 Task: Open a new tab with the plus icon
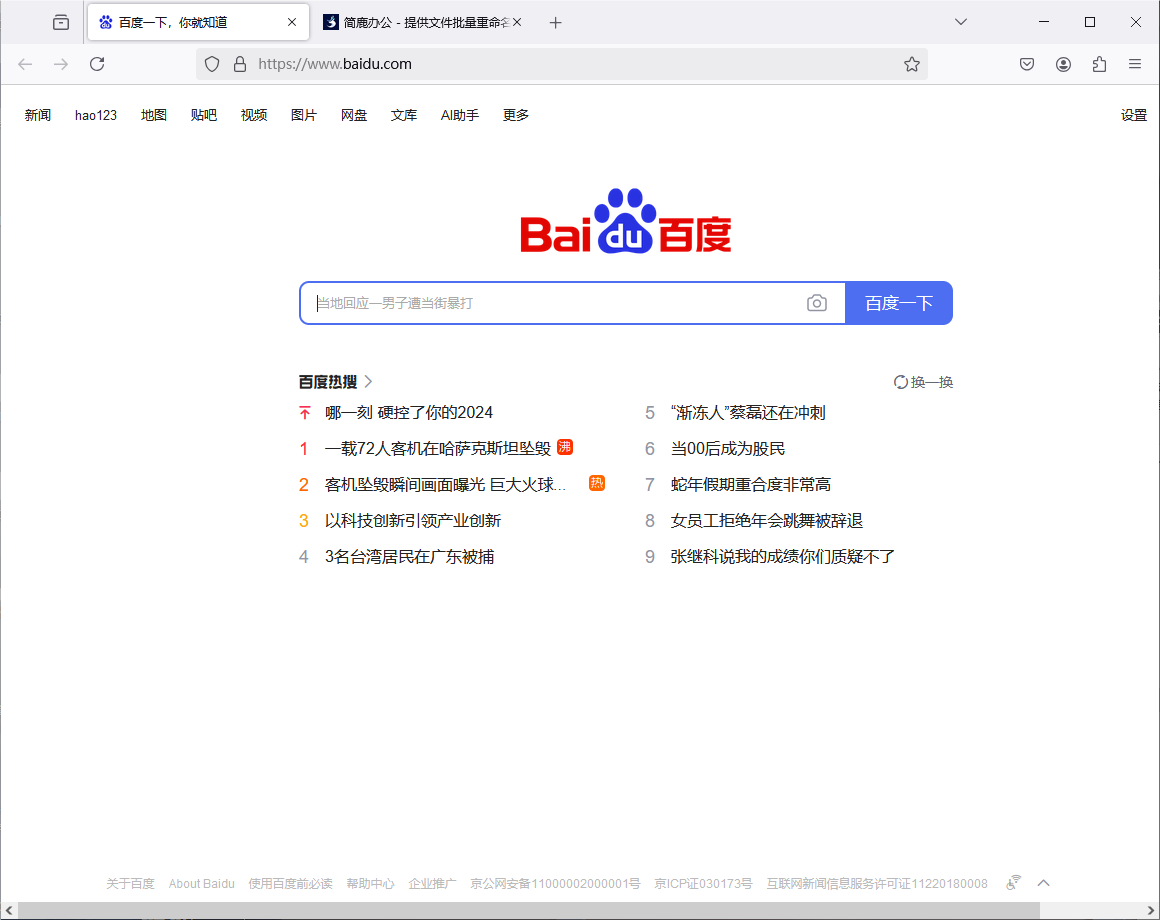[556, 21]
